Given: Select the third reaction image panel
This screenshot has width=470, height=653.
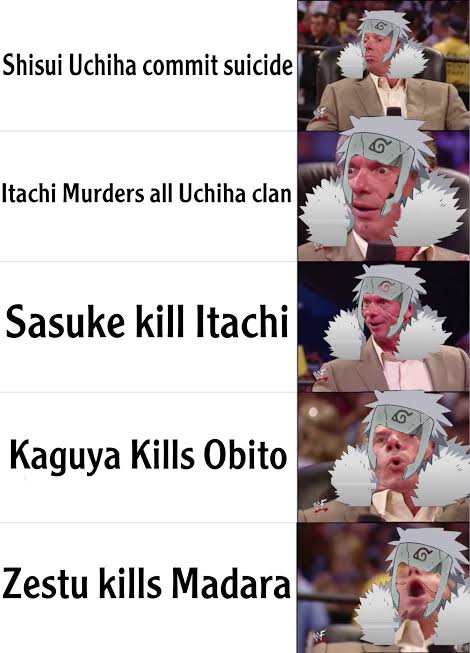Looking at the screenshot, I should click(x=383, y=327).
